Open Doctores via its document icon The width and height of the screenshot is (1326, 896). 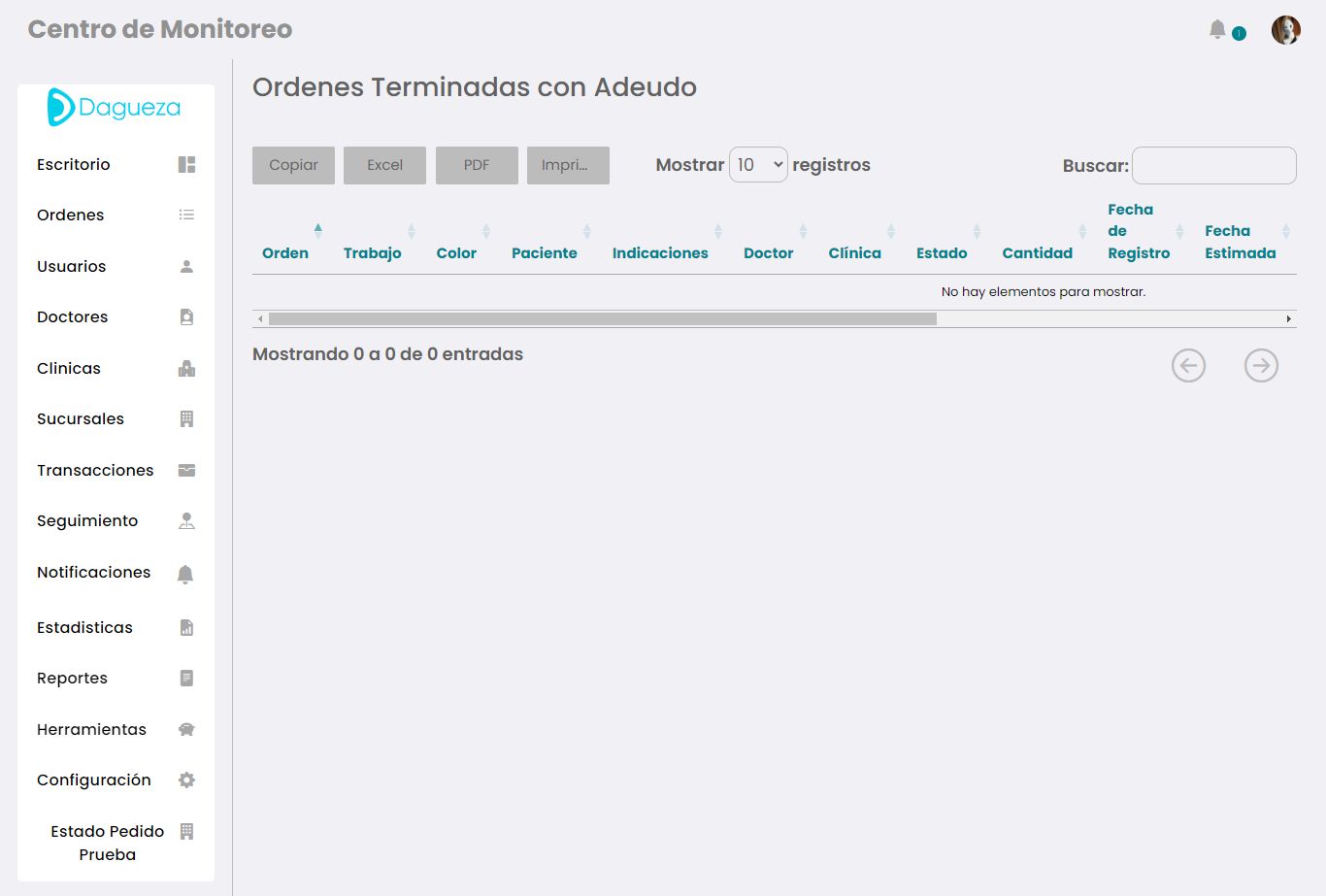185,316
